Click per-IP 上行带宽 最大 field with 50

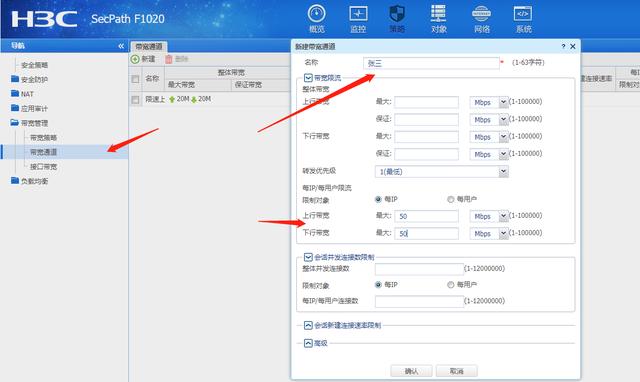point(426,216)
